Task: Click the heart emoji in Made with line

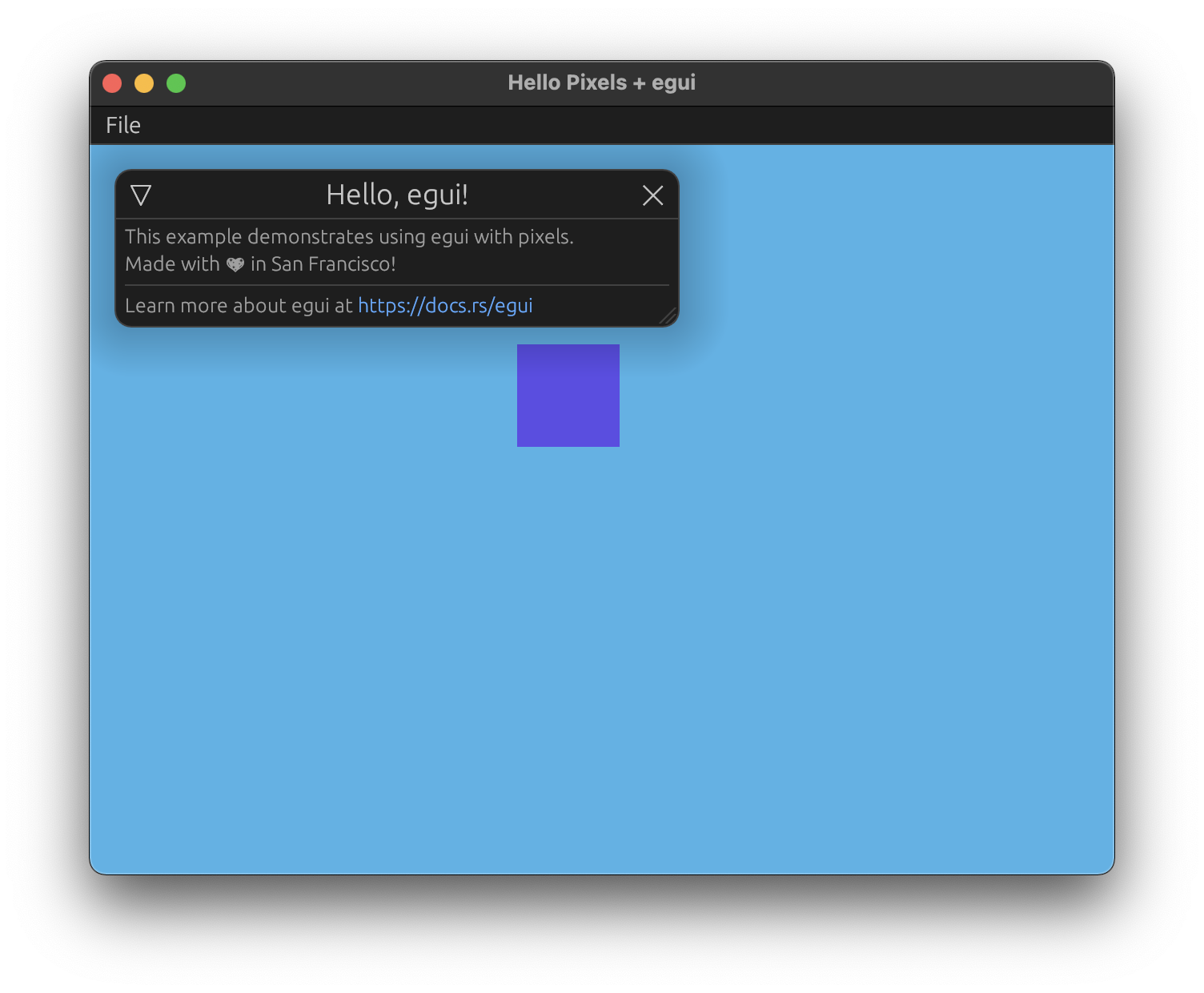Action: pos(235,264)
